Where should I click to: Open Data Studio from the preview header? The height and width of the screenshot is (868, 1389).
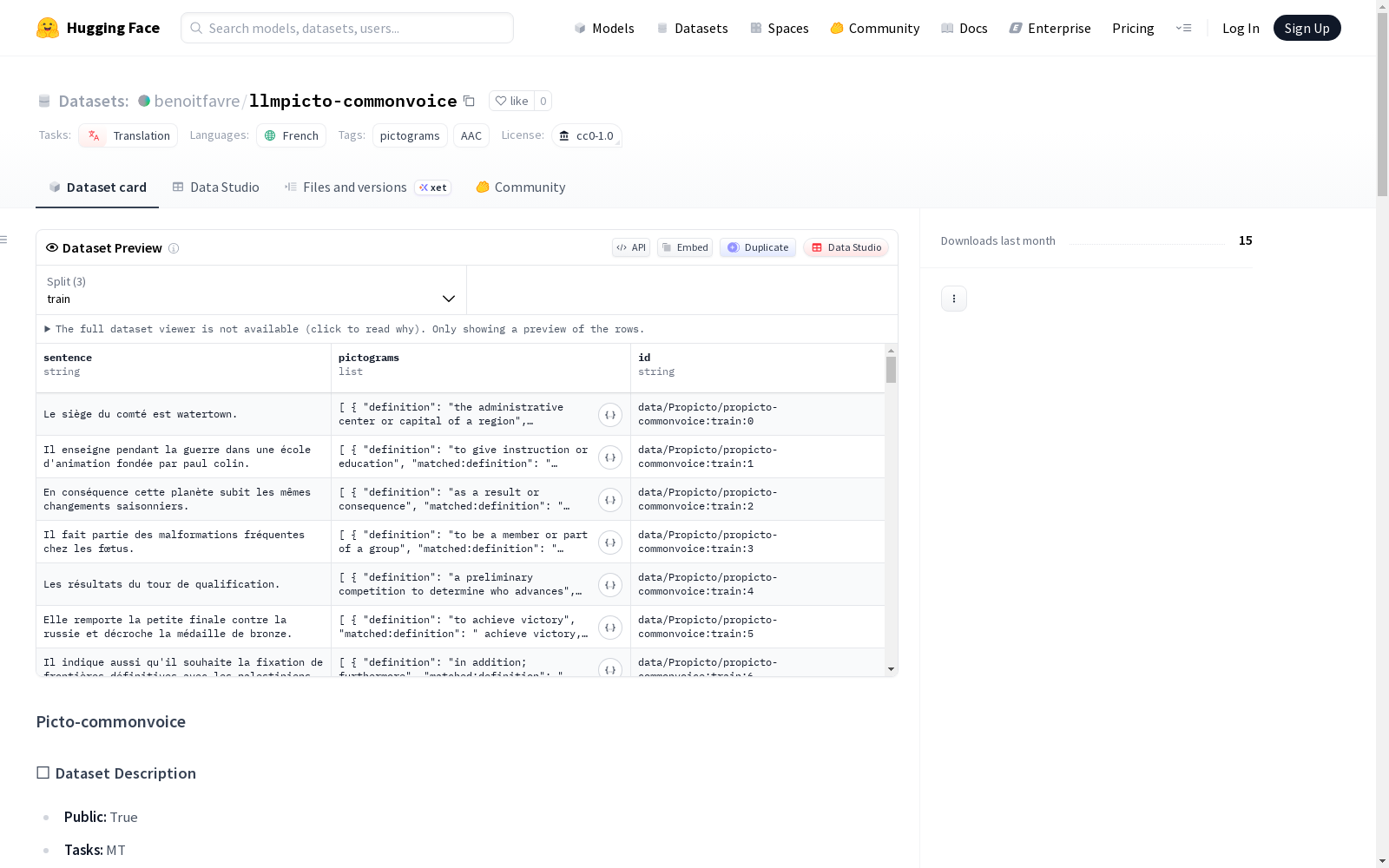[x=846, y=247]
